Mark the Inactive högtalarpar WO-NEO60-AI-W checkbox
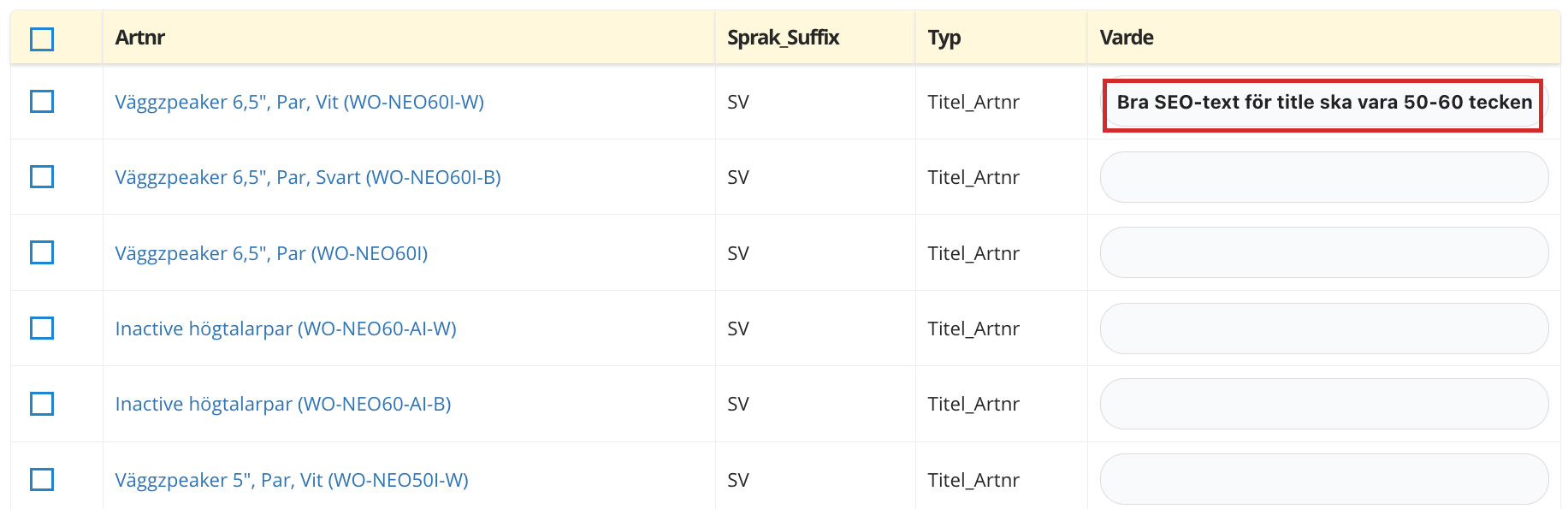Viewport: 1568px width, 509px height. [x=42, y=328]
